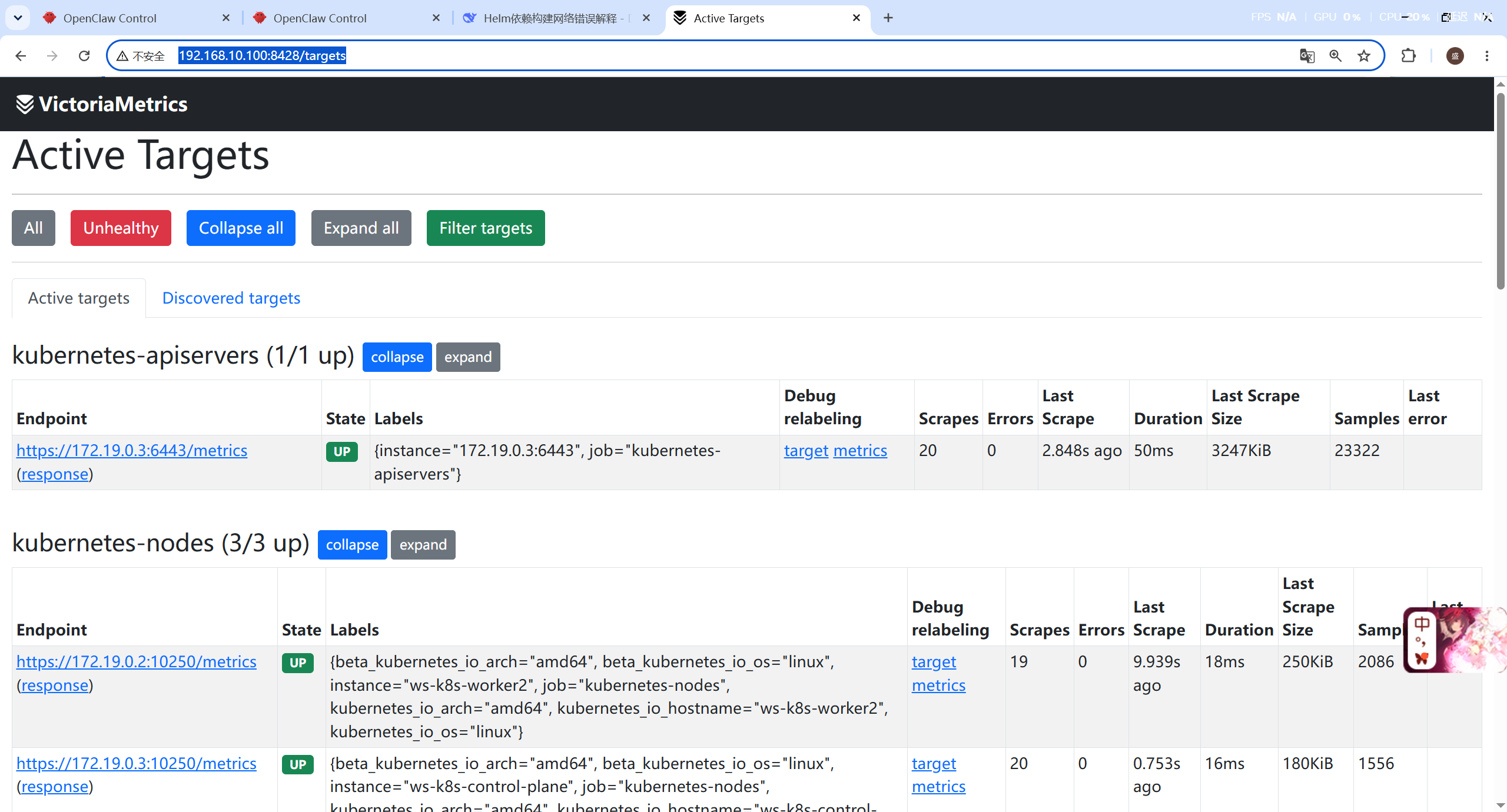
Task: Click the target debug link for ws-k8s-control-plane
Action: coord(934,764)
